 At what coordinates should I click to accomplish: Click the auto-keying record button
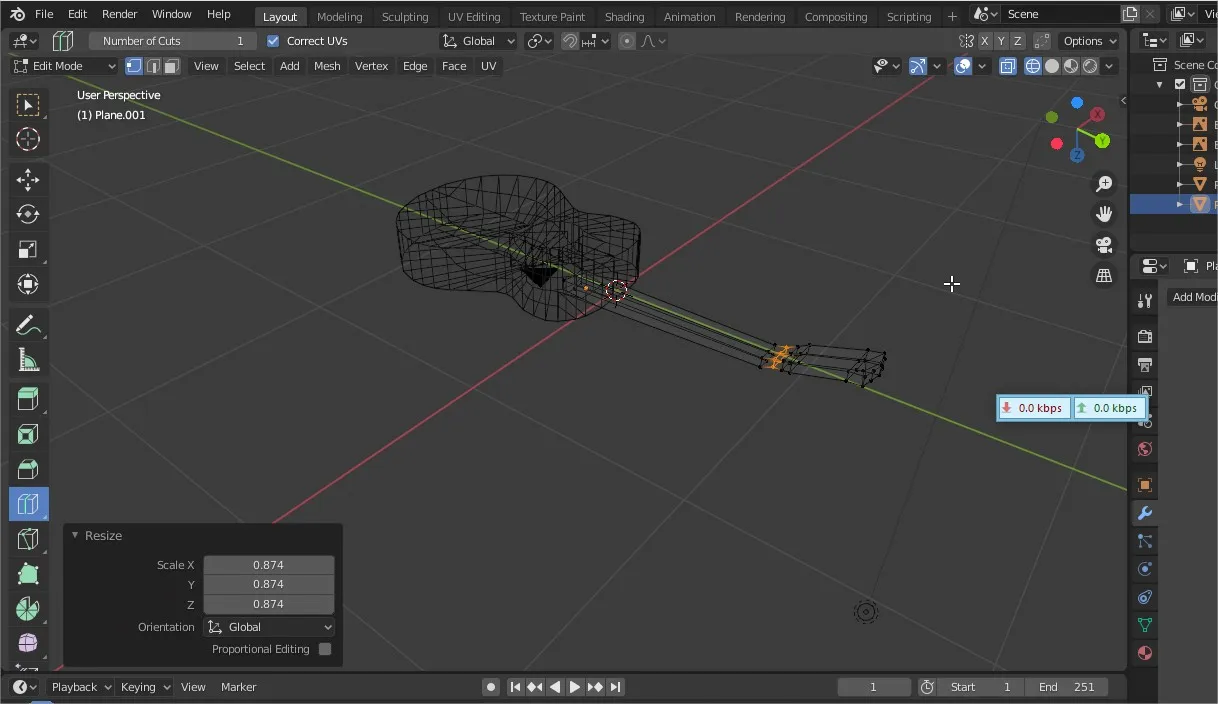point(491,687)
